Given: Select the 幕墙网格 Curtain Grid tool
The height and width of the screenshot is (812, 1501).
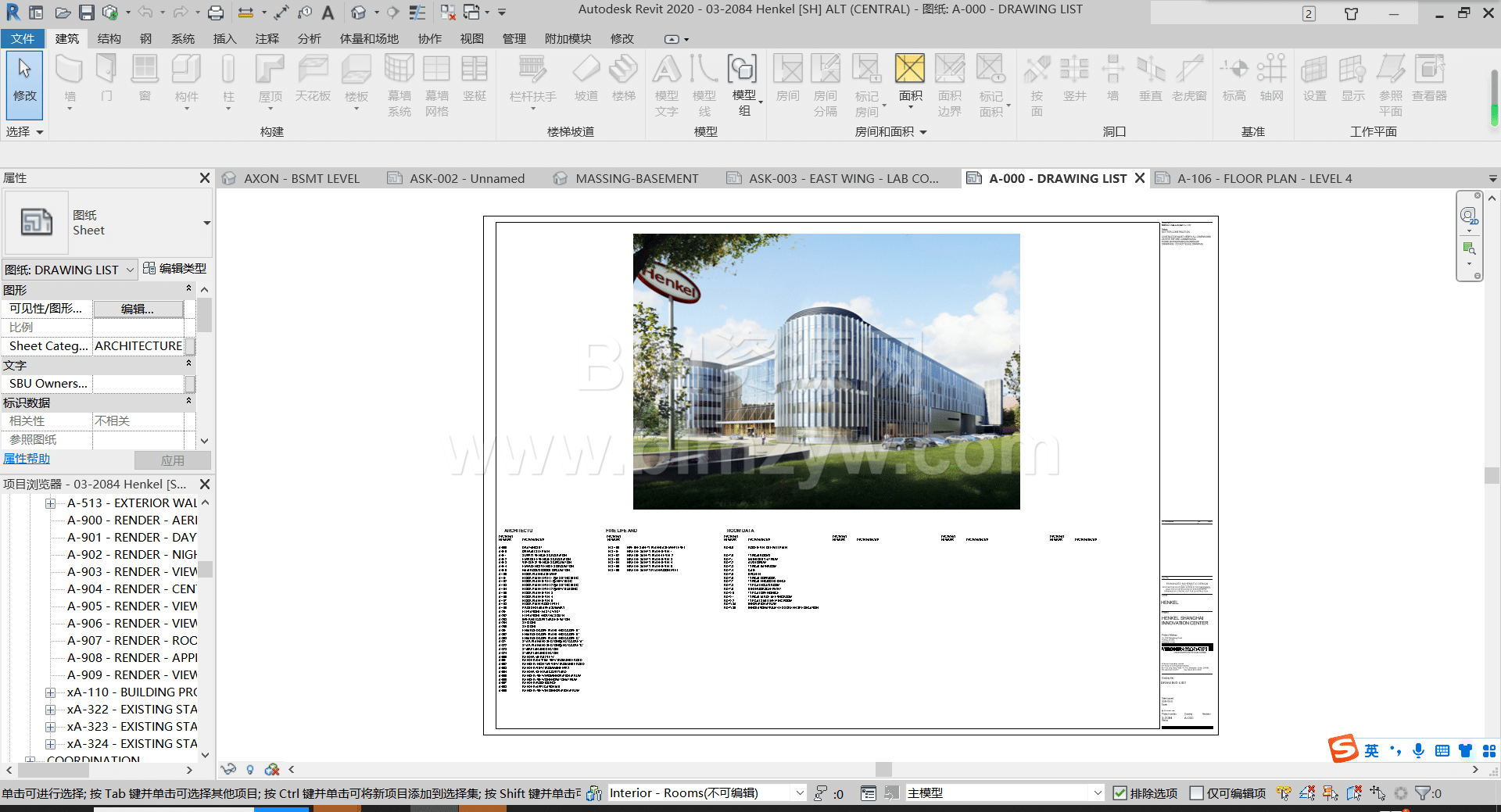Looking at the screenshot, I should click(x=436, y=85).
